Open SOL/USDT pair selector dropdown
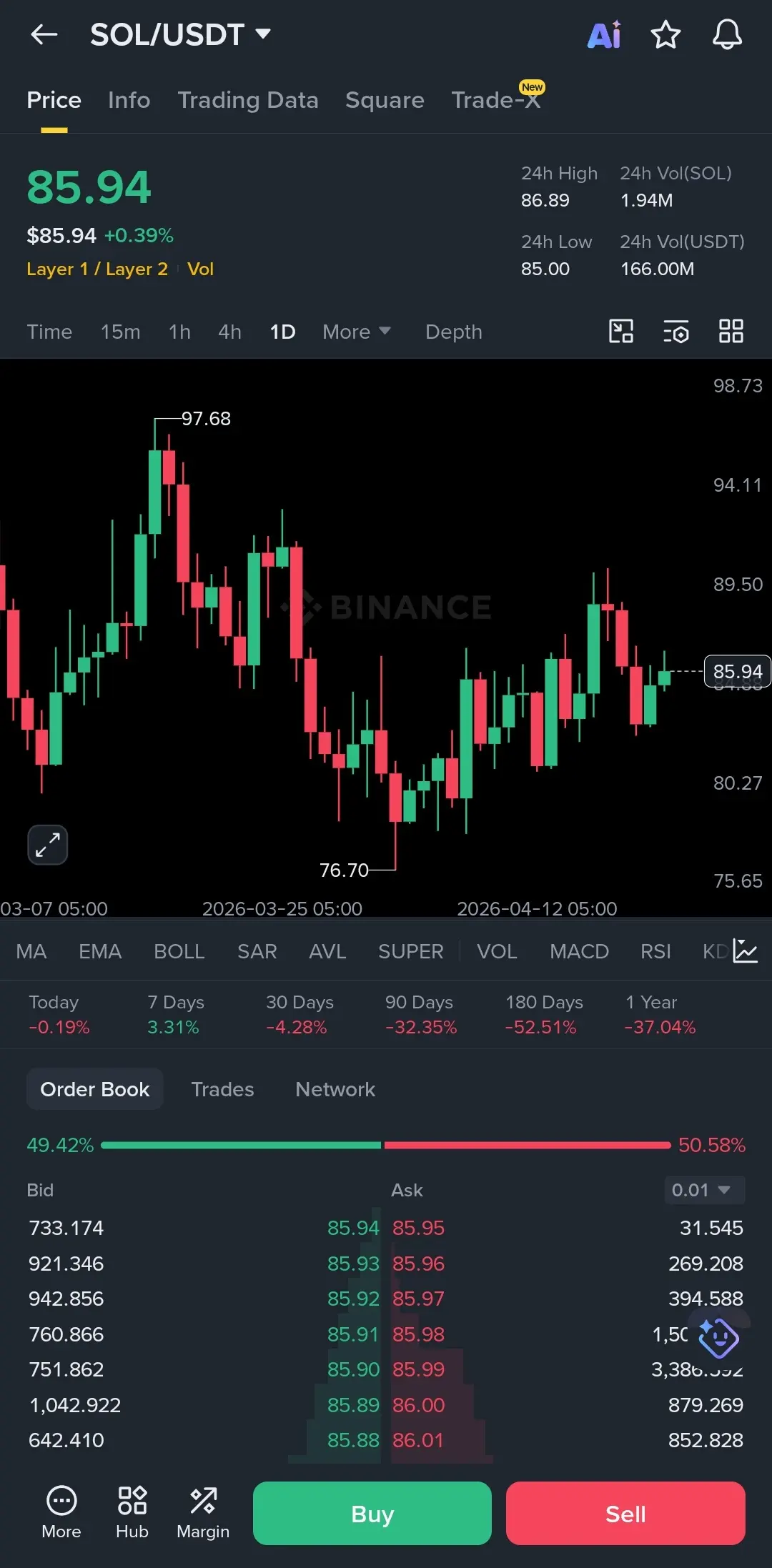772x1568 pixels. pyautogui.click(x=180, y=34)
